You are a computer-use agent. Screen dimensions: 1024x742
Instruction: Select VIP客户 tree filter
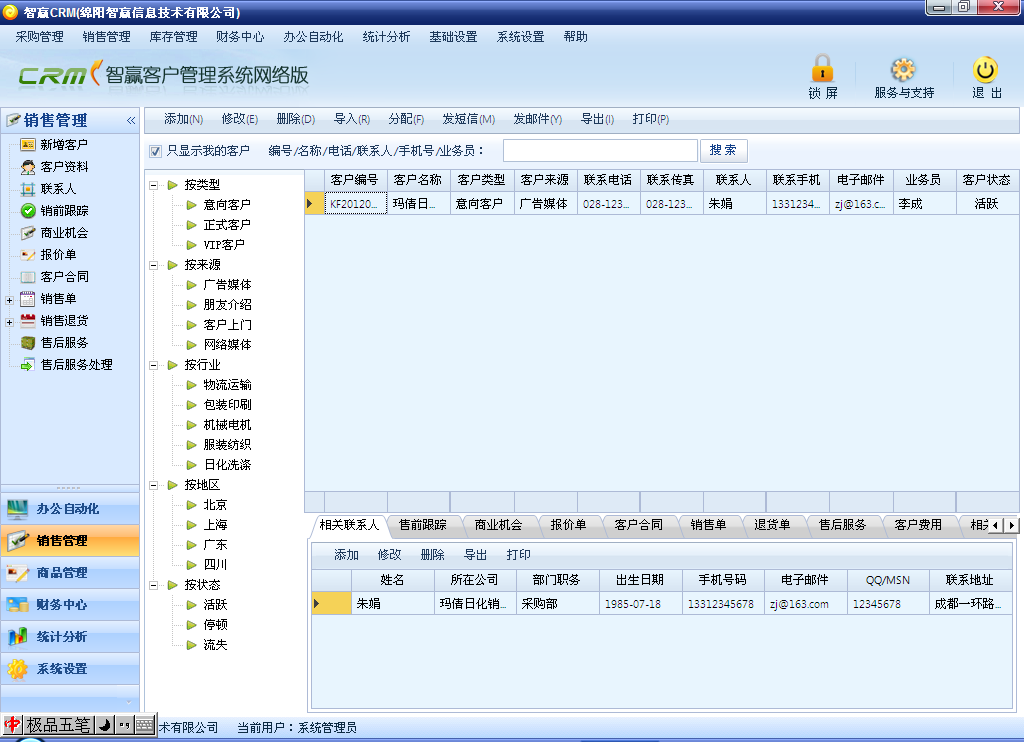(x=224, y=245)
